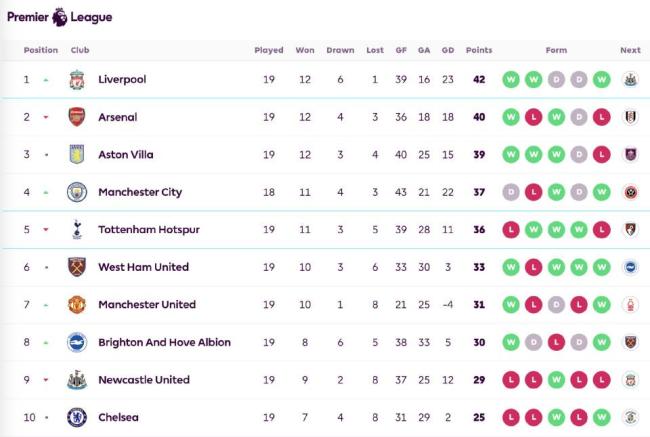Open the Brighton And Hove Albion link
The width and height of the screenshot is (650, 437).
(164, 342)
